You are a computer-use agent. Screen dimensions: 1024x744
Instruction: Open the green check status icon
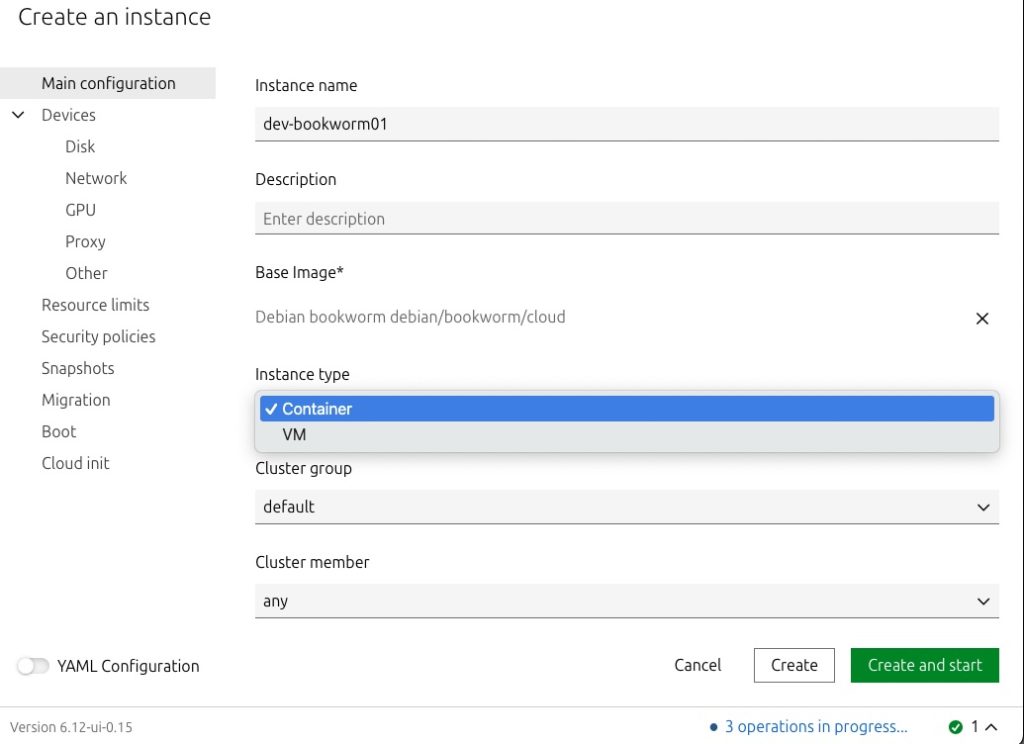[955, 726]
